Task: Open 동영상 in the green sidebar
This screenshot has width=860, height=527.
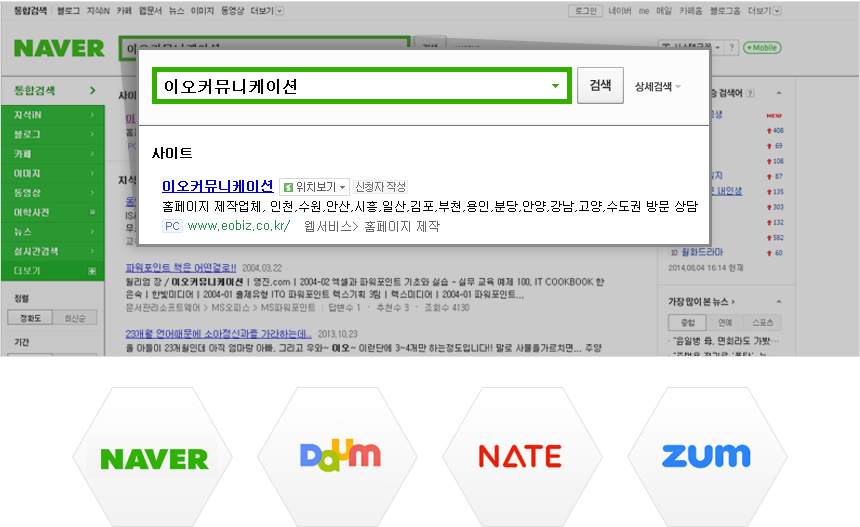Action: click(53, 193)
